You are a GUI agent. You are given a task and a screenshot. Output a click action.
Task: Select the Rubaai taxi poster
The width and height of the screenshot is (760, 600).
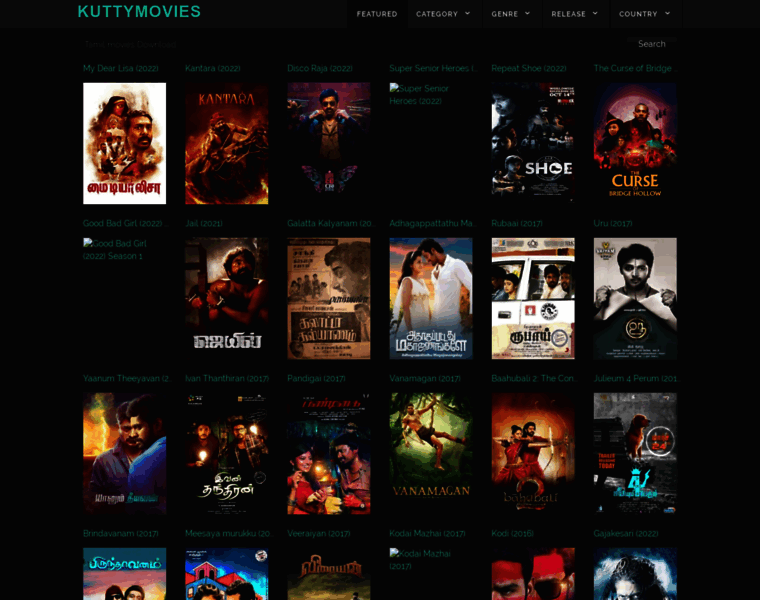533,299
